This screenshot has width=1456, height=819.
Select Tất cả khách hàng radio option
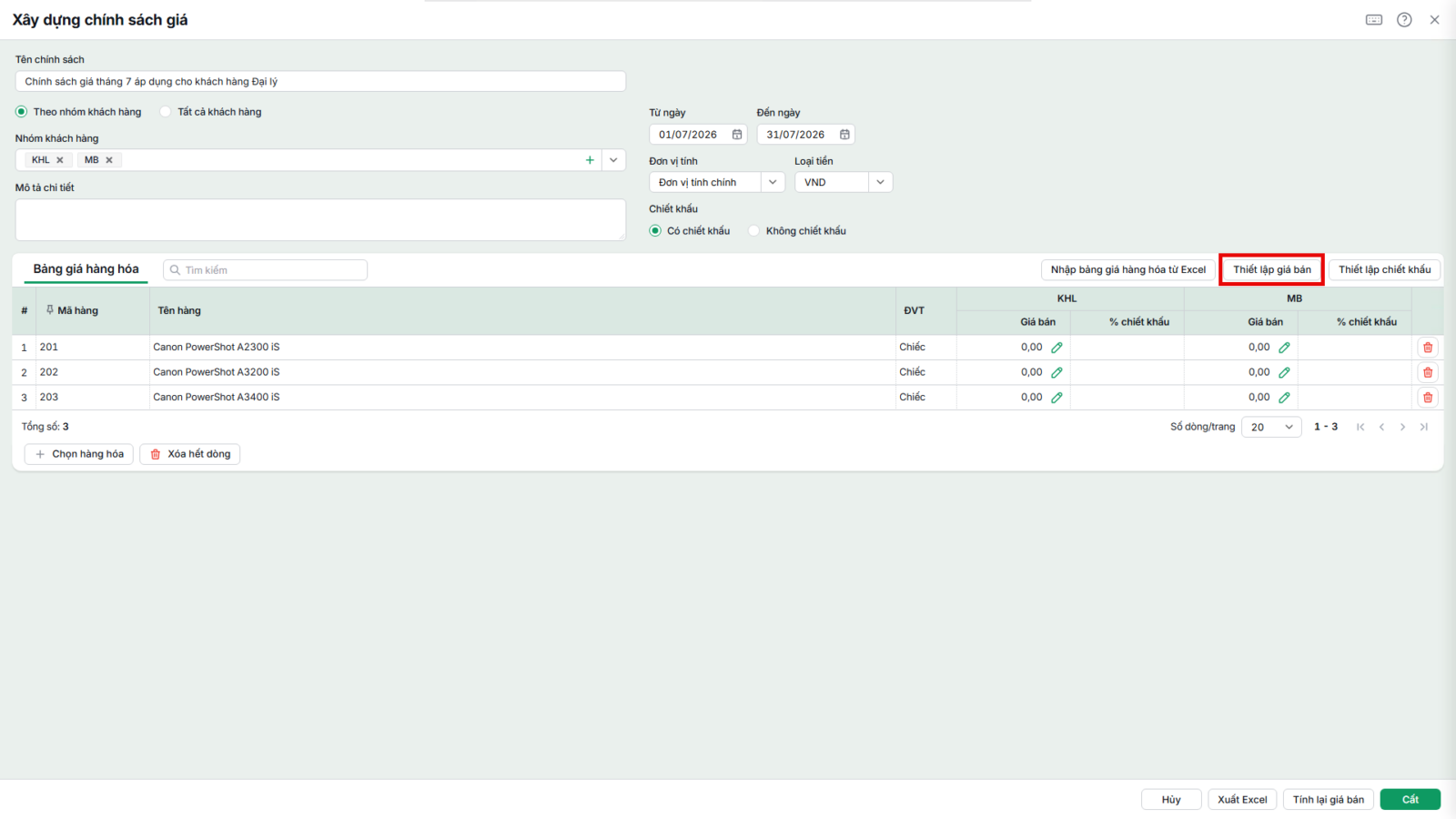(166, 112)
